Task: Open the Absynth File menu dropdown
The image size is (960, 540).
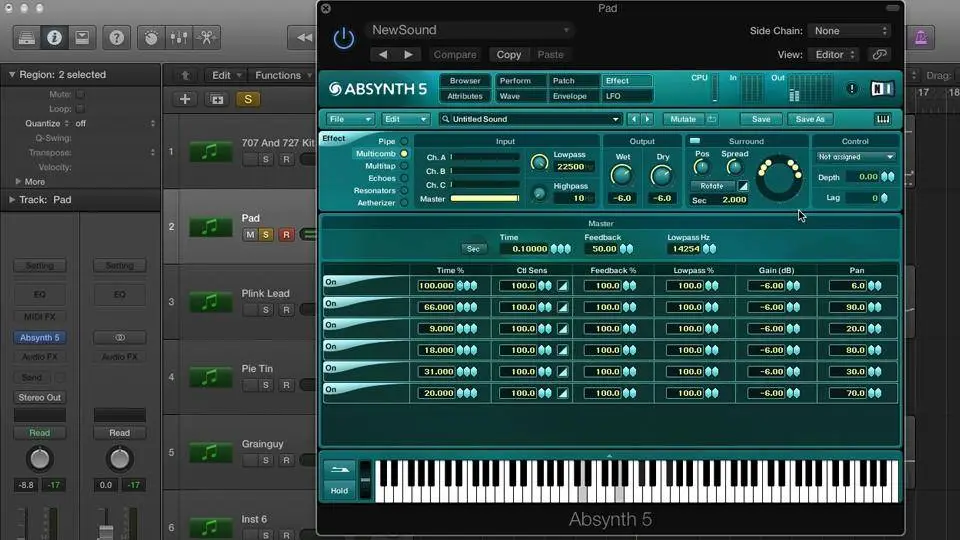Action: pos(350,119)
